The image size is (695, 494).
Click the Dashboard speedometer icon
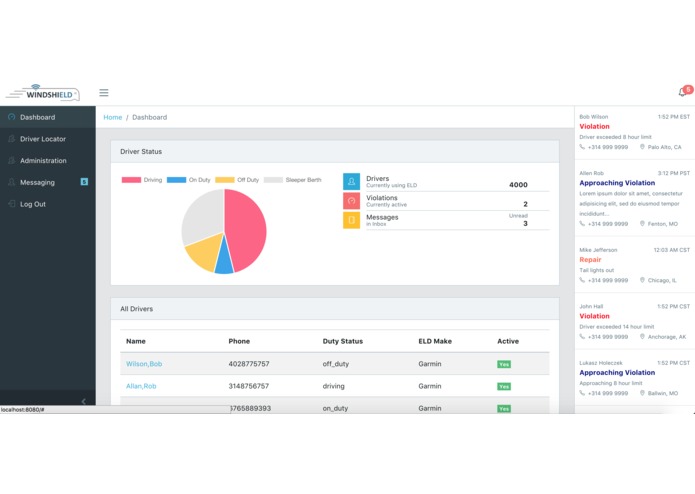pos(12,117)
